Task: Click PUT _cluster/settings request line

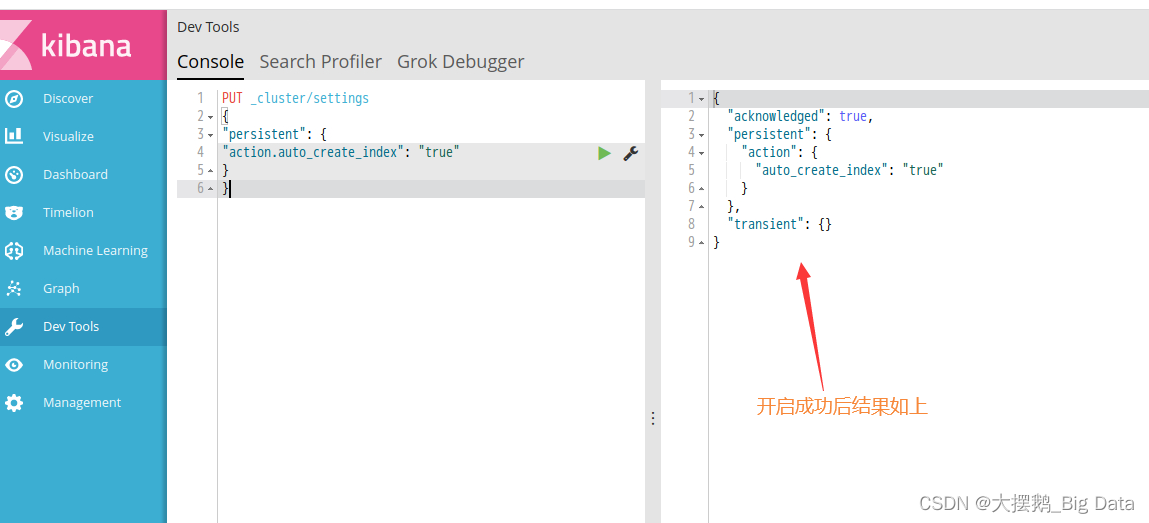Action: (x=295, y=98)
